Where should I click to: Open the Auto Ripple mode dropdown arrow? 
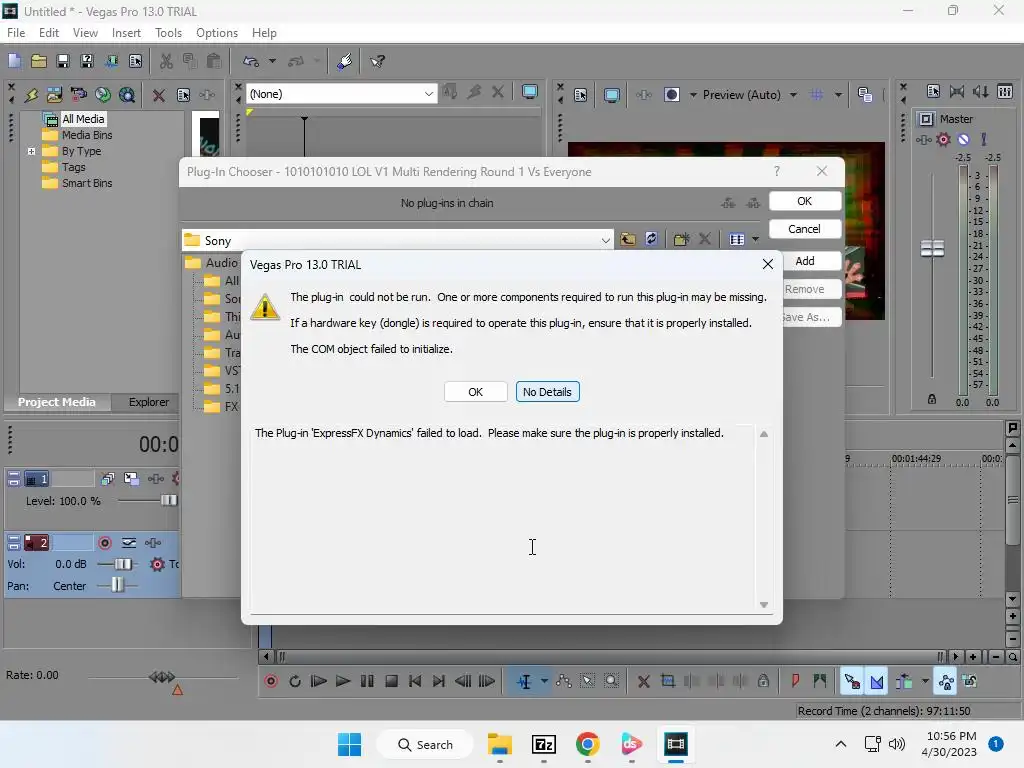[x=925, y=681]
